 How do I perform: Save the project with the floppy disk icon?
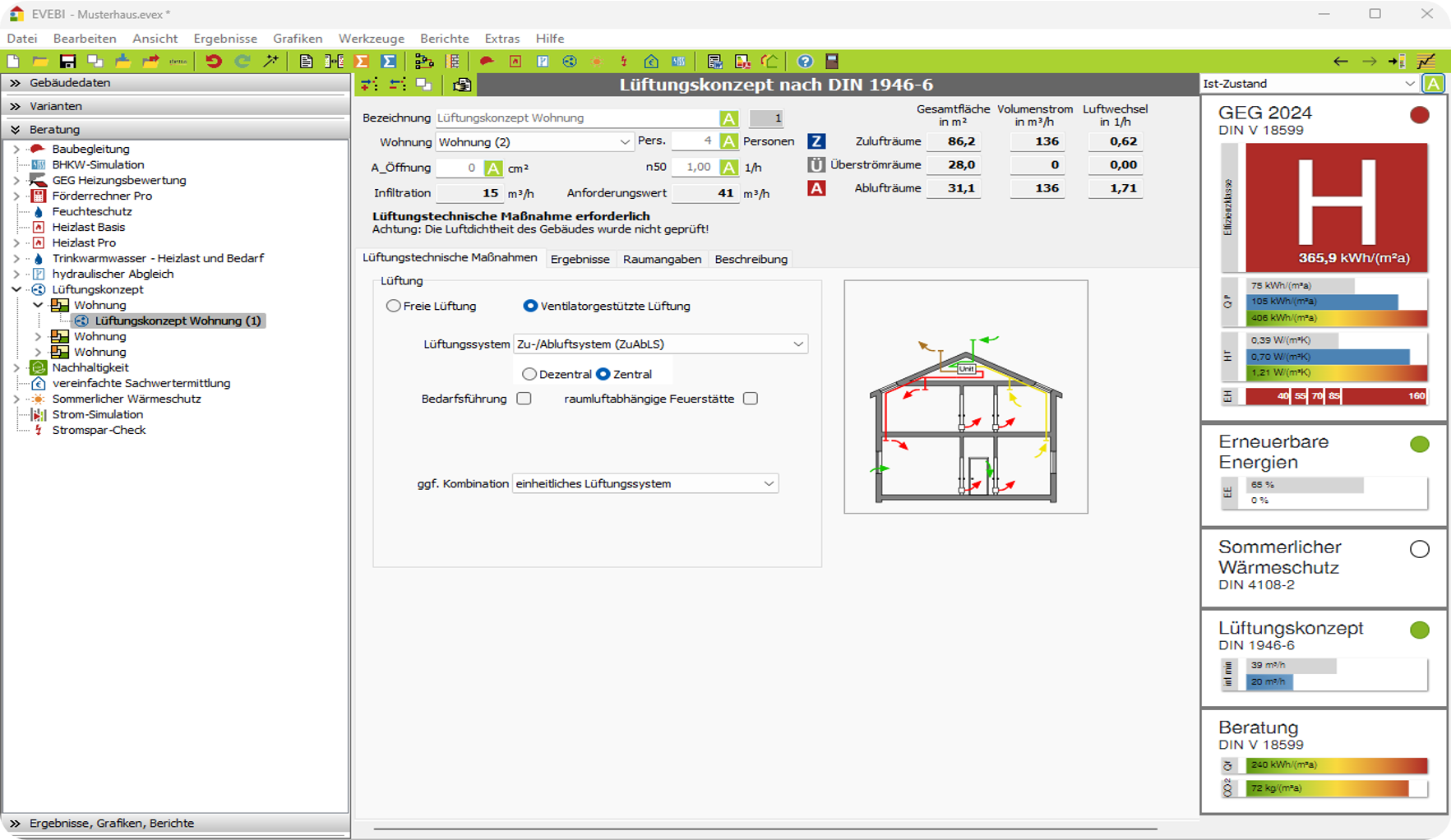67,62
